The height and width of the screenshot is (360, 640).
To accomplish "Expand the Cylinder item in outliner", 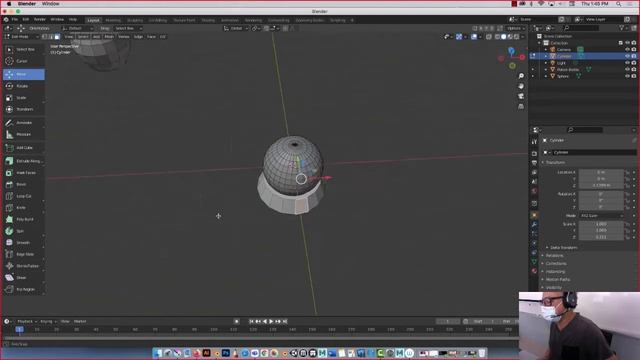I will click(x=546, y=56).
